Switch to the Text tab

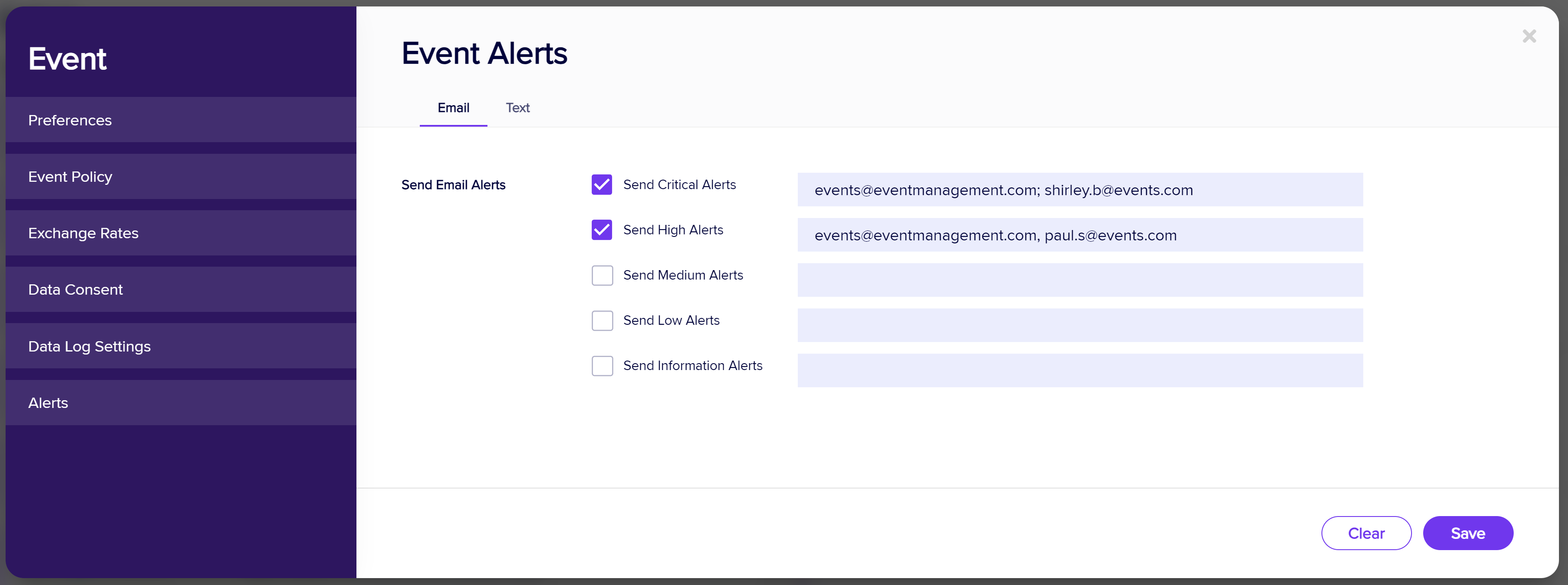point(517,108)
